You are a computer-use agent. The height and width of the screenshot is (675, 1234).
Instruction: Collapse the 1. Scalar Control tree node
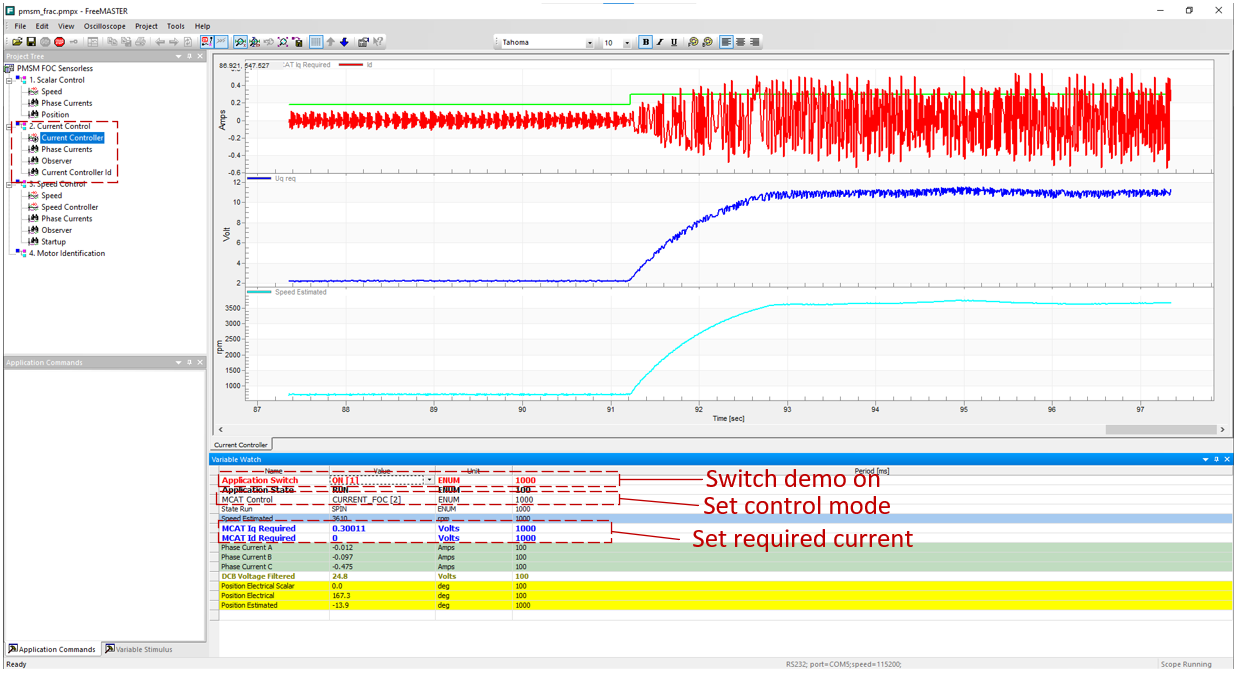[x=9, y=80]
